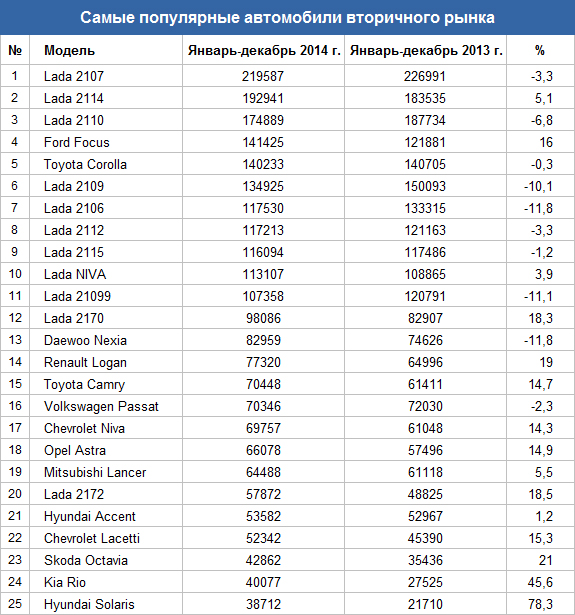
Task: Click the Volkswagen Passat model cell
Action: click(101, 406)
